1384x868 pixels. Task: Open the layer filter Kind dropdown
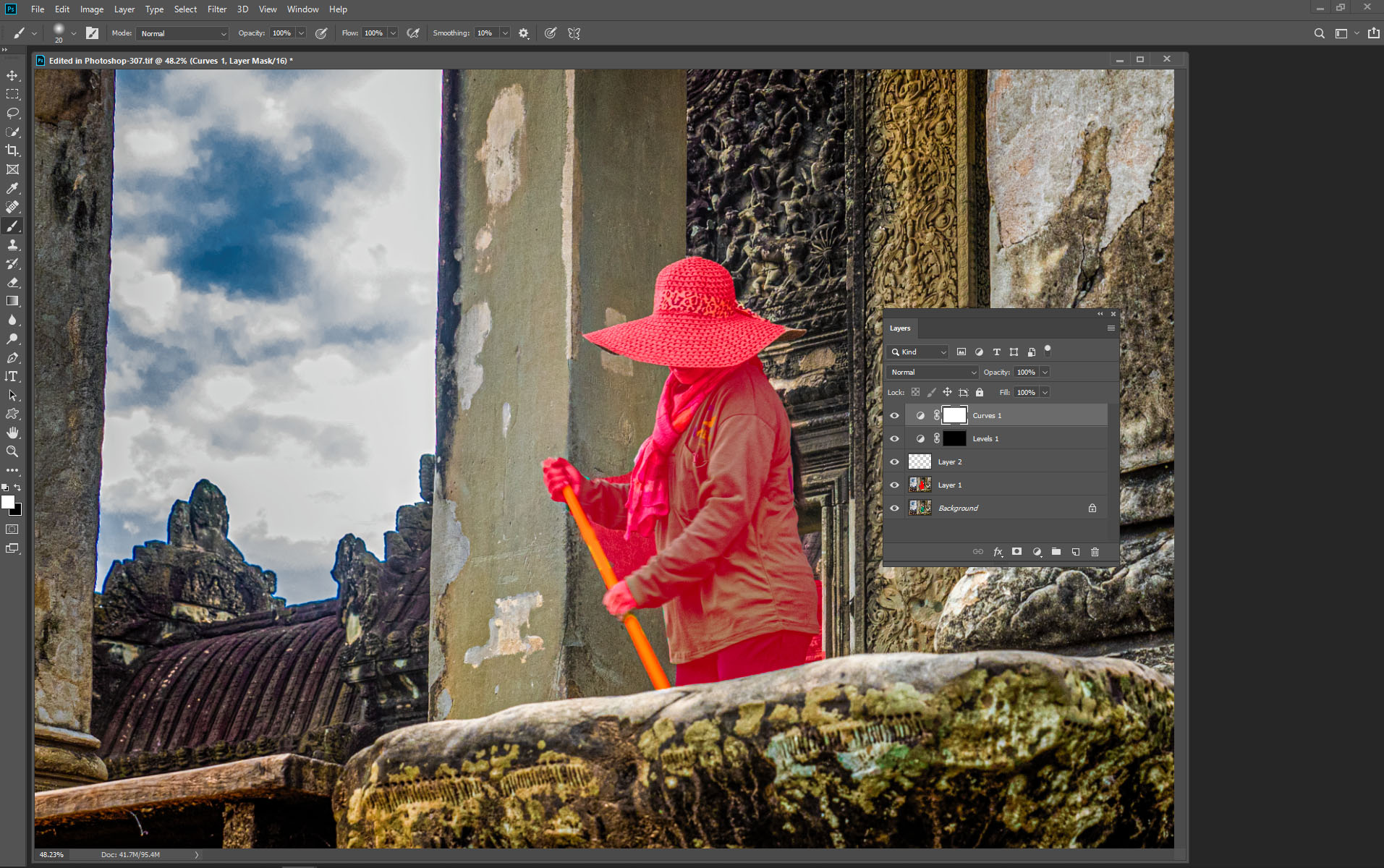click(917, 352)
